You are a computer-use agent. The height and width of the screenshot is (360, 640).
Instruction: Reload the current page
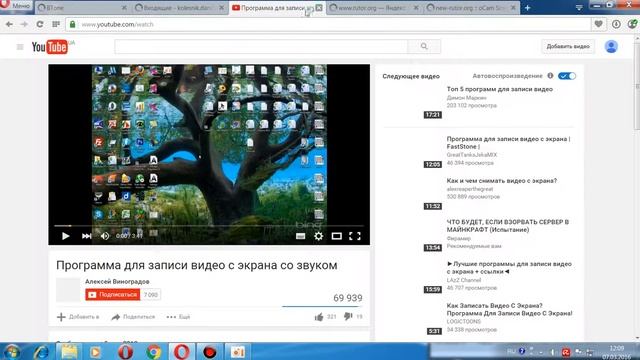point(40,24)
